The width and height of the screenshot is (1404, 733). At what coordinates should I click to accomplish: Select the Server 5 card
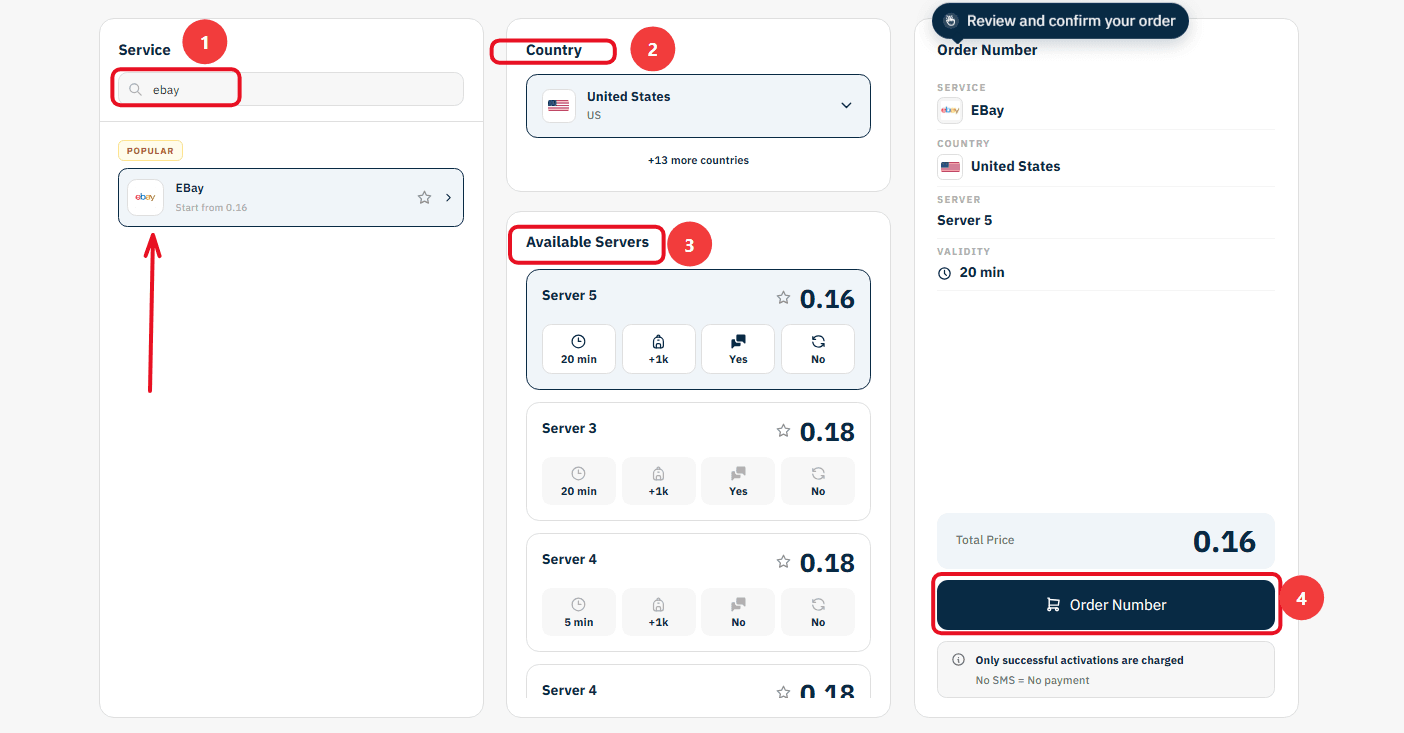pos(698,329)
